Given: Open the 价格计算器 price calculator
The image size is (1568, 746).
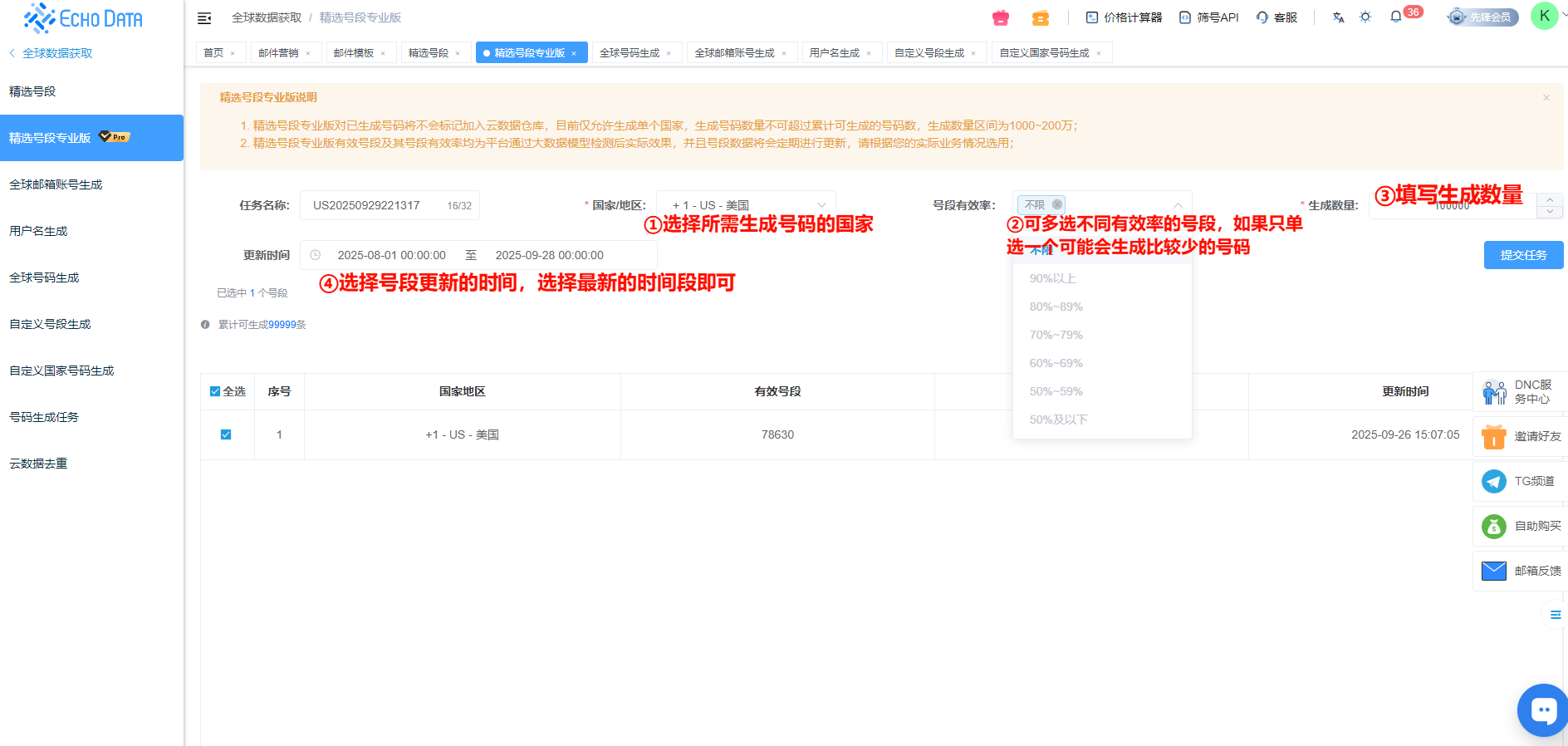Looking at the screenshot, I should (x=1124, y=17).
